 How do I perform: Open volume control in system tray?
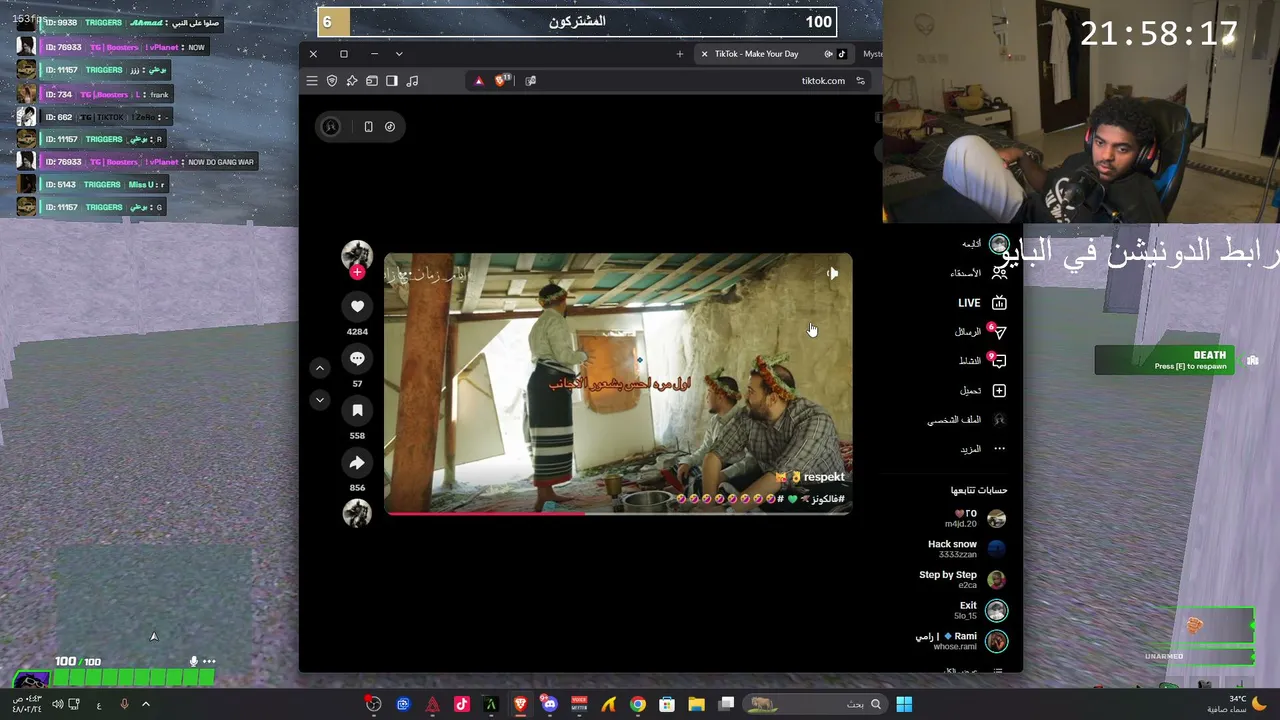click(57, 704)
